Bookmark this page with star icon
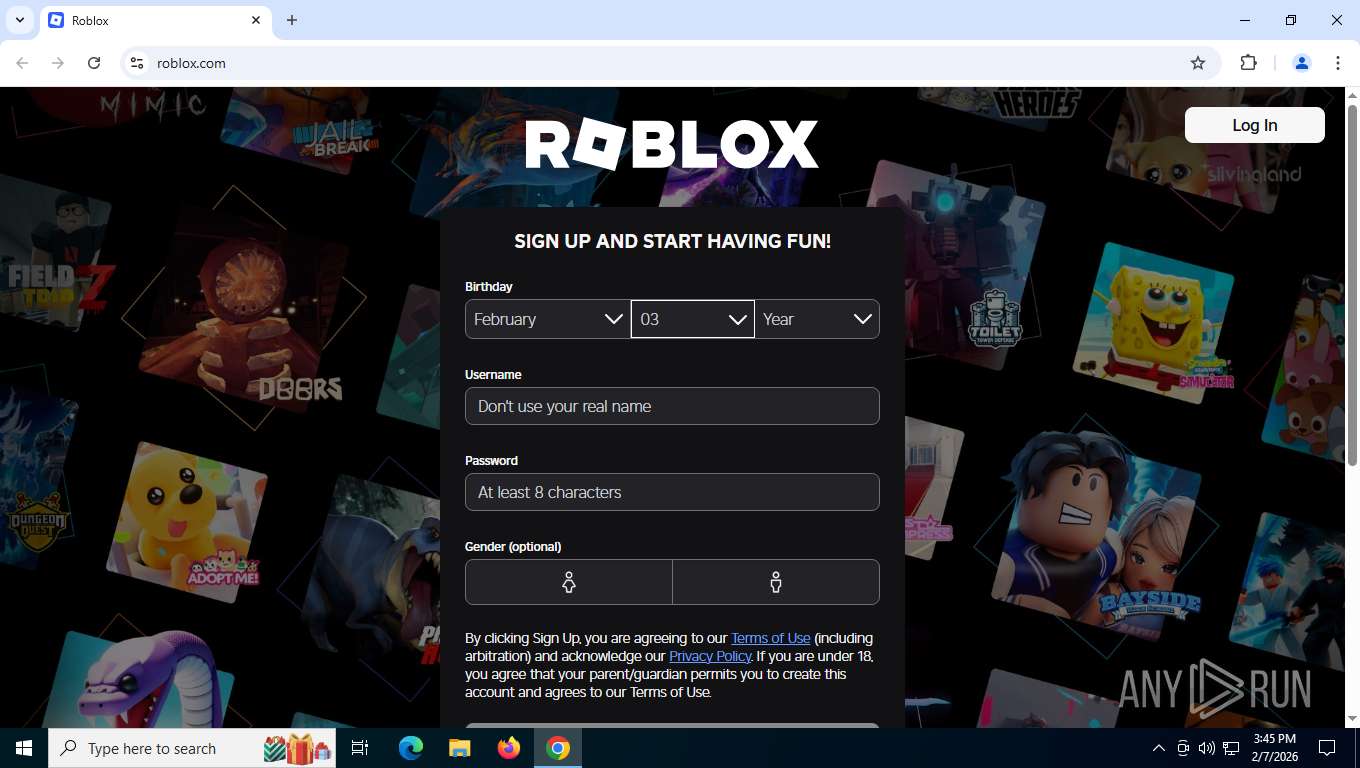This screenshot has width=1360, height=768. tap(1198, 63)
